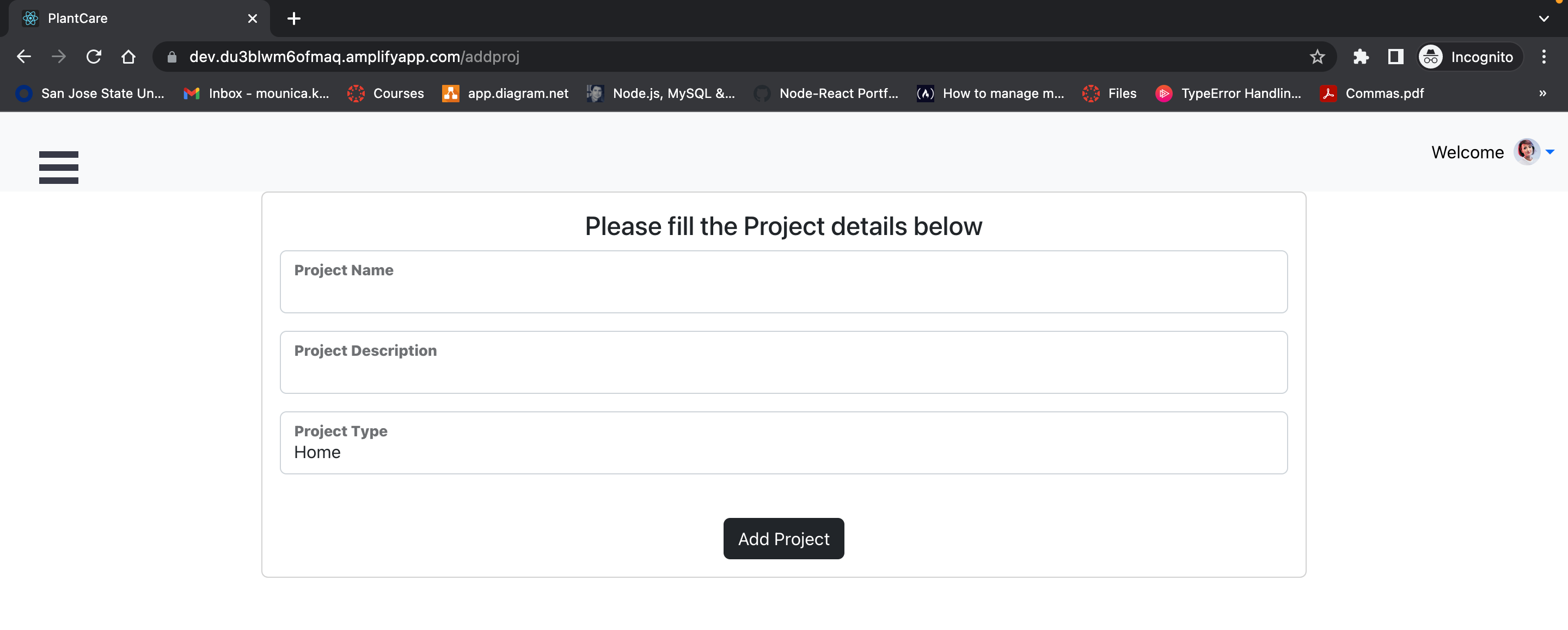Open the Inbox - mounica.k bookmark
This screenshot has height=630, width=1568.
256,93
